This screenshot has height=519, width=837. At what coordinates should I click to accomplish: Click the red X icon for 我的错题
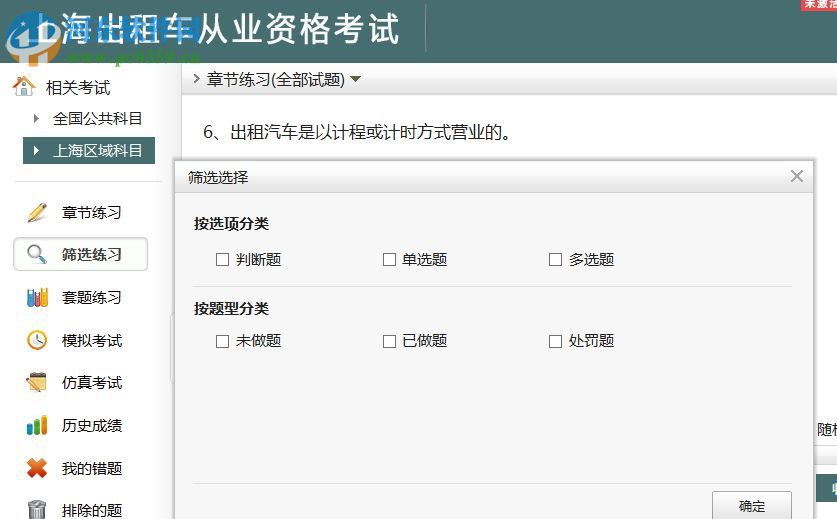[x=37, y=468]
